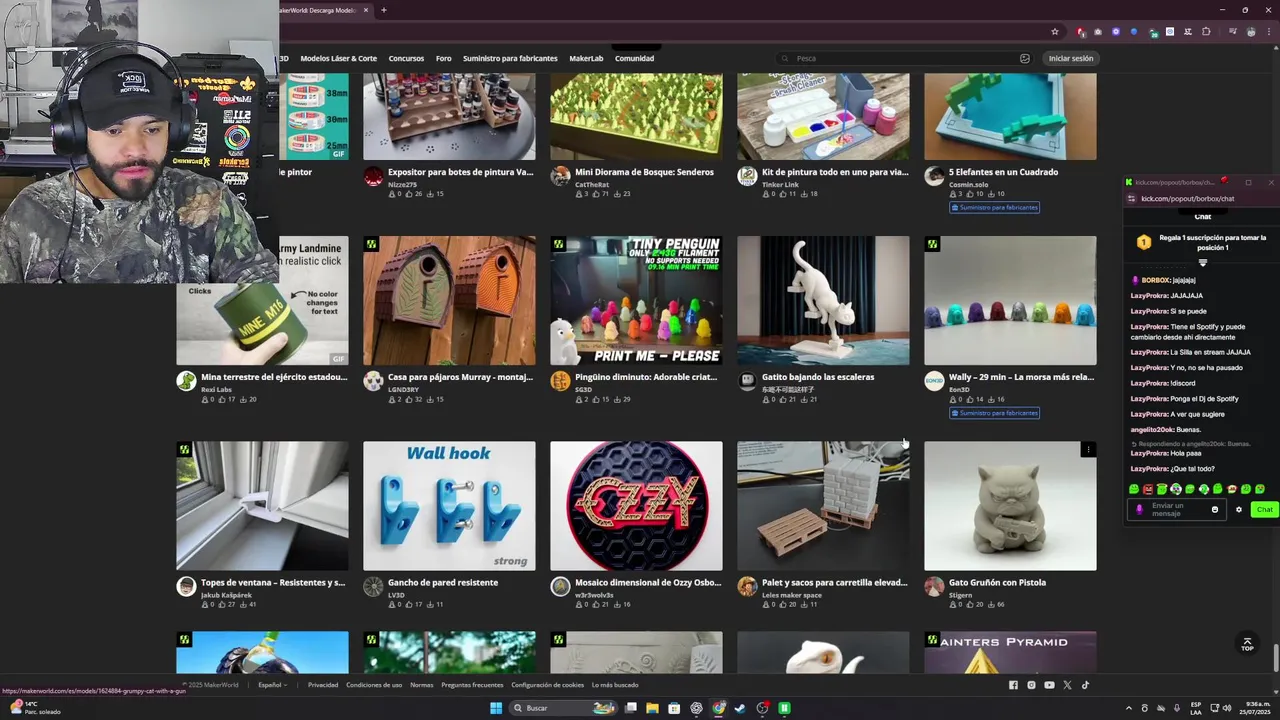
Task: Open the browser profile avatar
Action: point(1251,32)
